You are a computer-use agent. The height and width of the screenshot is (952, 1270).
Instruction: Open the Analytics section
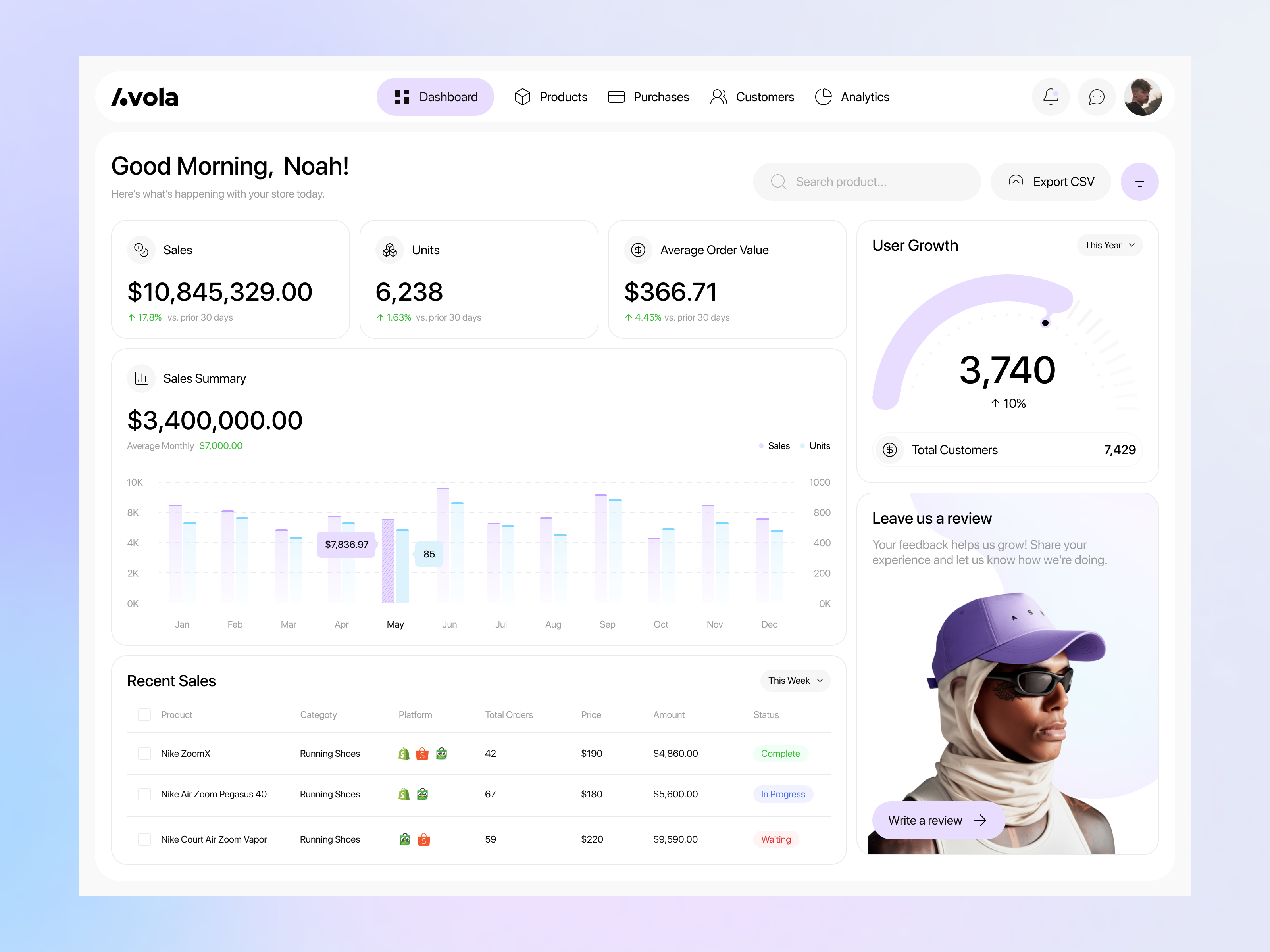click(852, 96)
